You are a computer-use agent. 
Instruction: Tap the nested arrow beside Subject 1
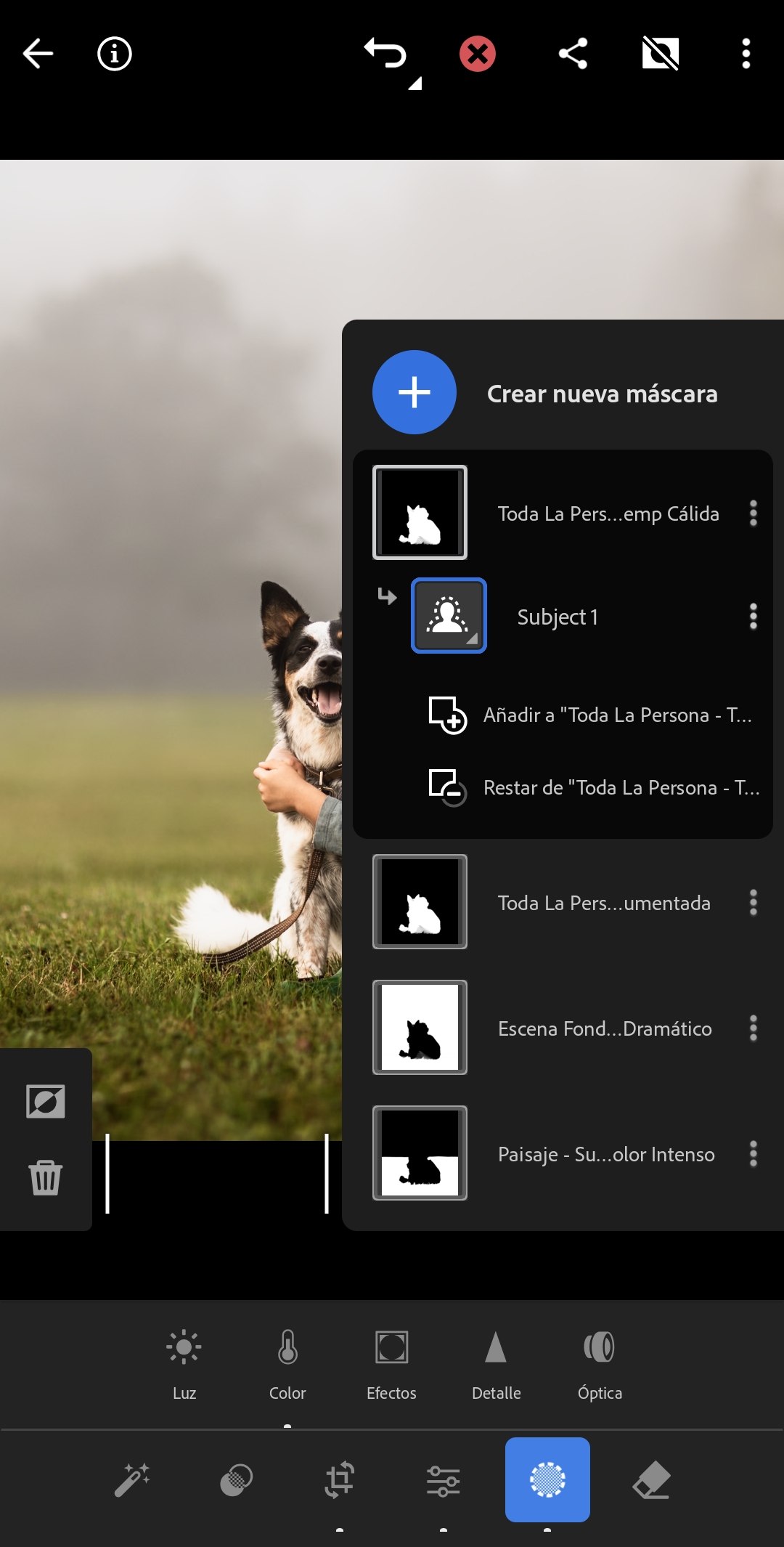[x=387, y=596]
